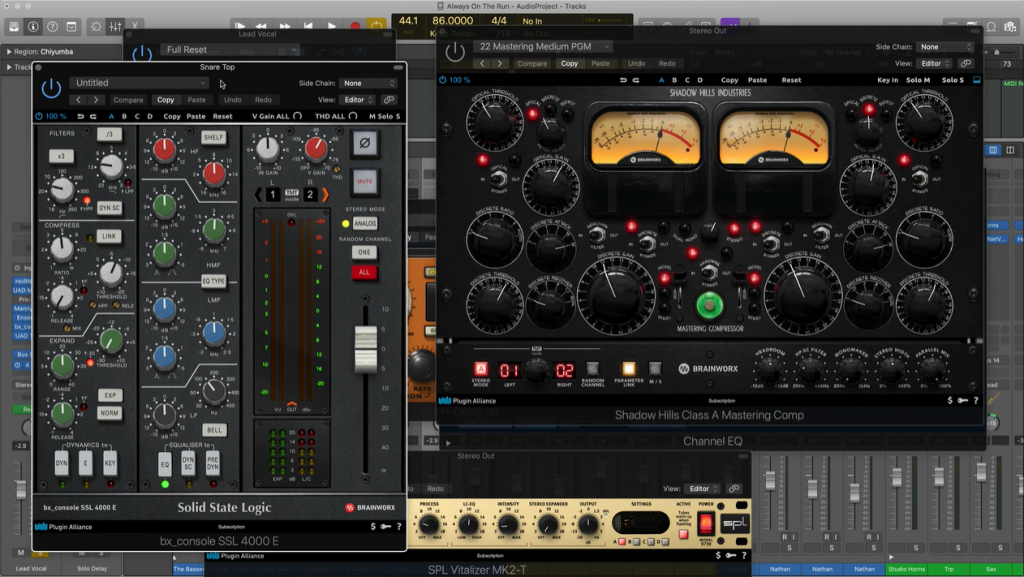Click the green mastering compressor button

[x=709, y=304]
